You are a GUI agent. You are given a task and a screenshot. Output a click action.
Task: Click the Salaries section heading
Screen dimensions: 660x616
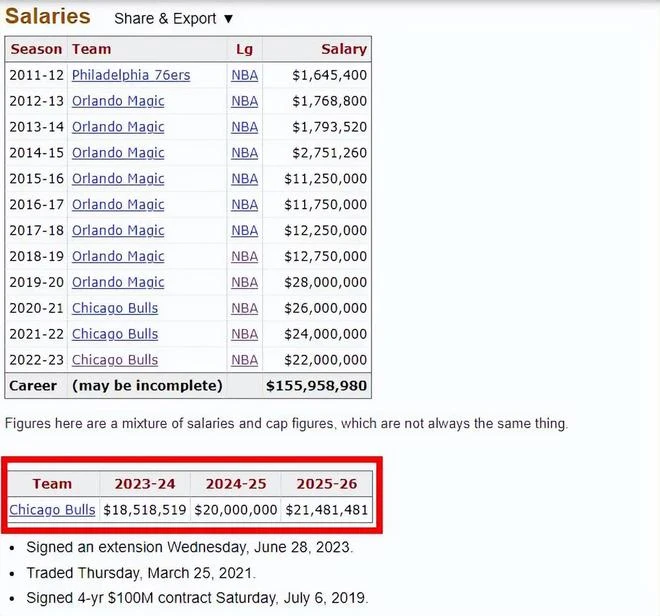pos(48,17)
